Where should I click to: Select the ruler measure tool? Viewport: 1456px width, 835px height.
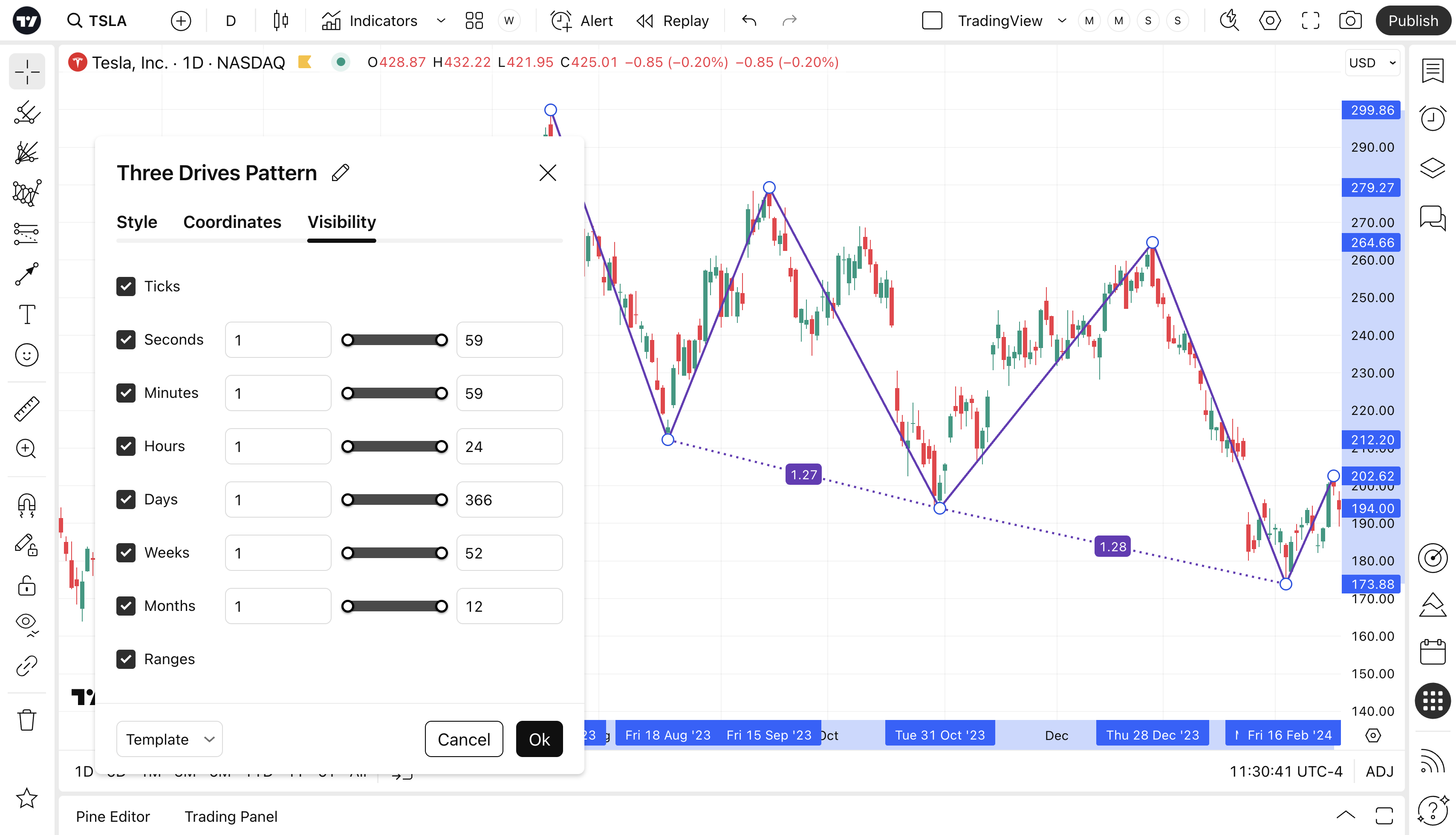click(27, 408)
